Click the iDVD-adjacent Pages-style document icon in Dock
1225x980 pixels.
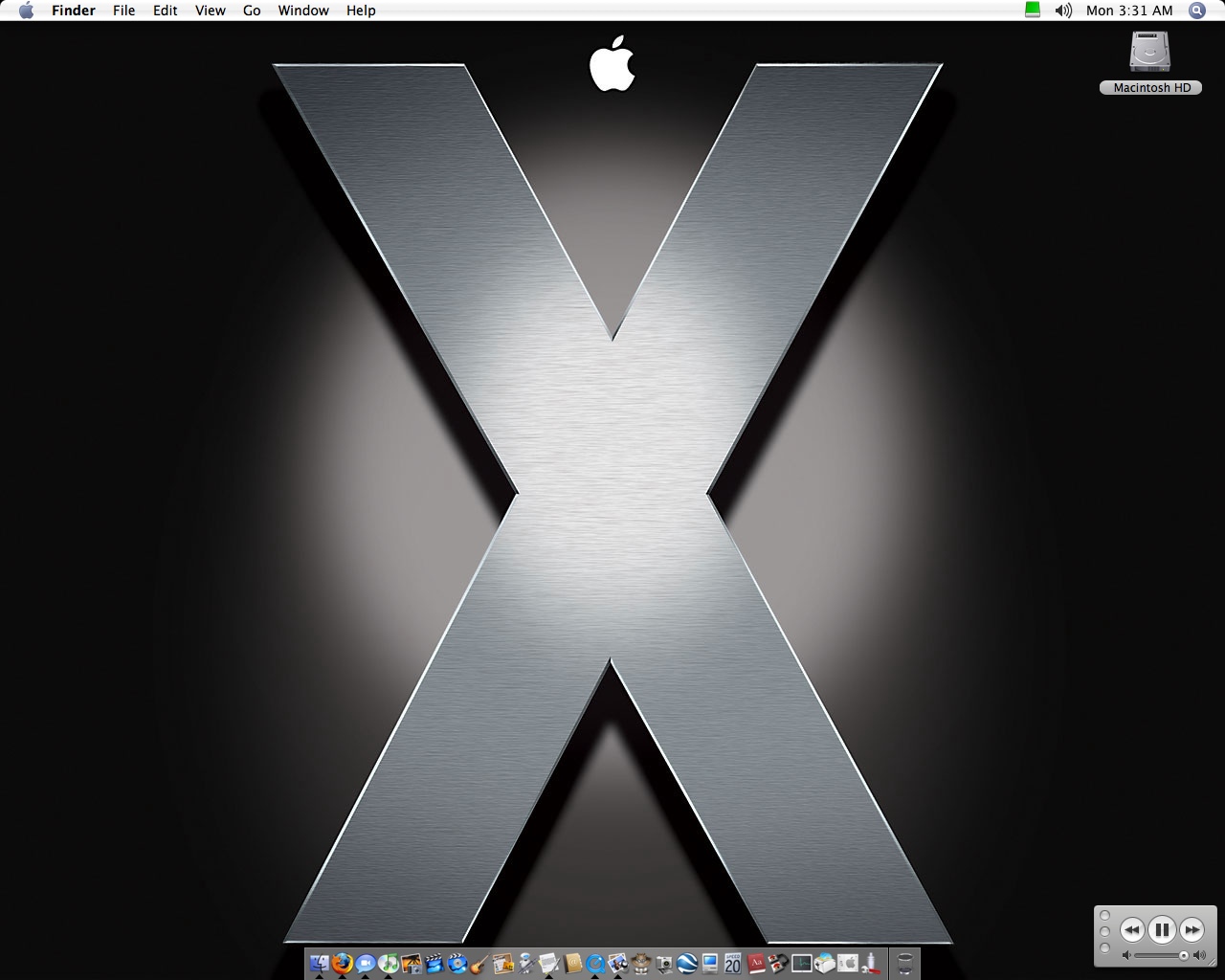(503, 963)
